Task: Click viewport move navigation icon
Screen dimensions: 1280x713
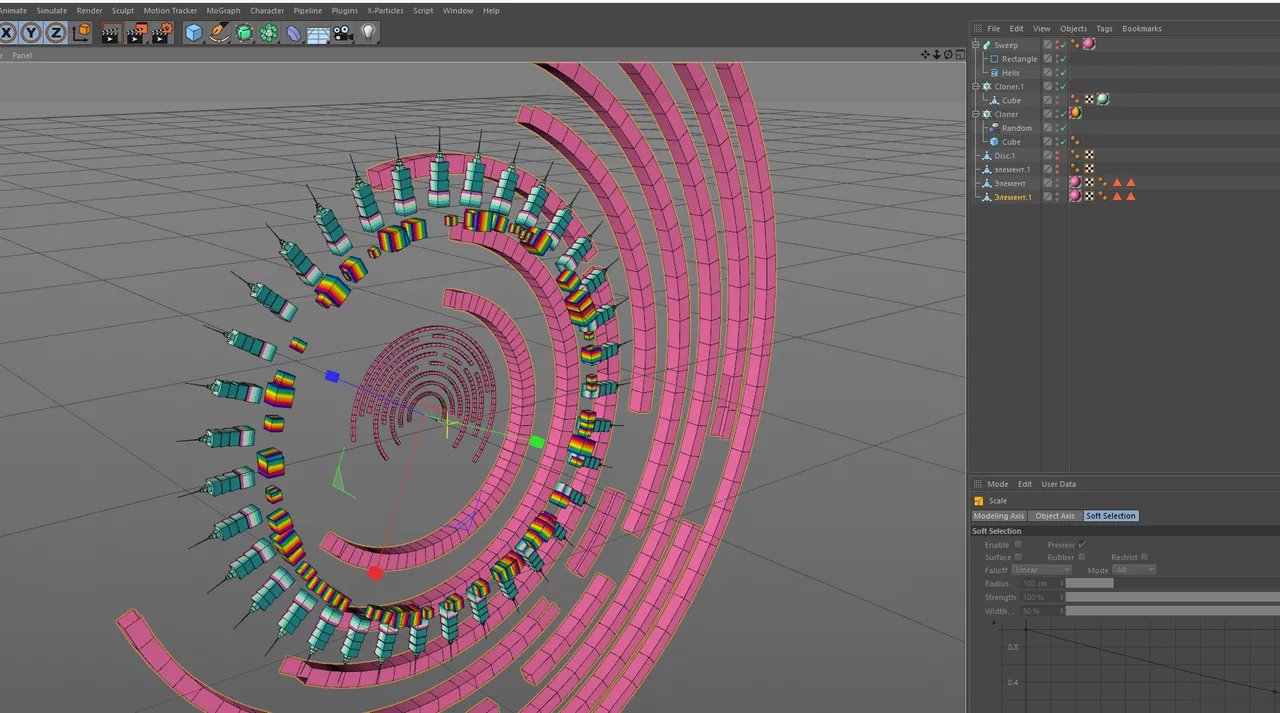Action: 926,55
